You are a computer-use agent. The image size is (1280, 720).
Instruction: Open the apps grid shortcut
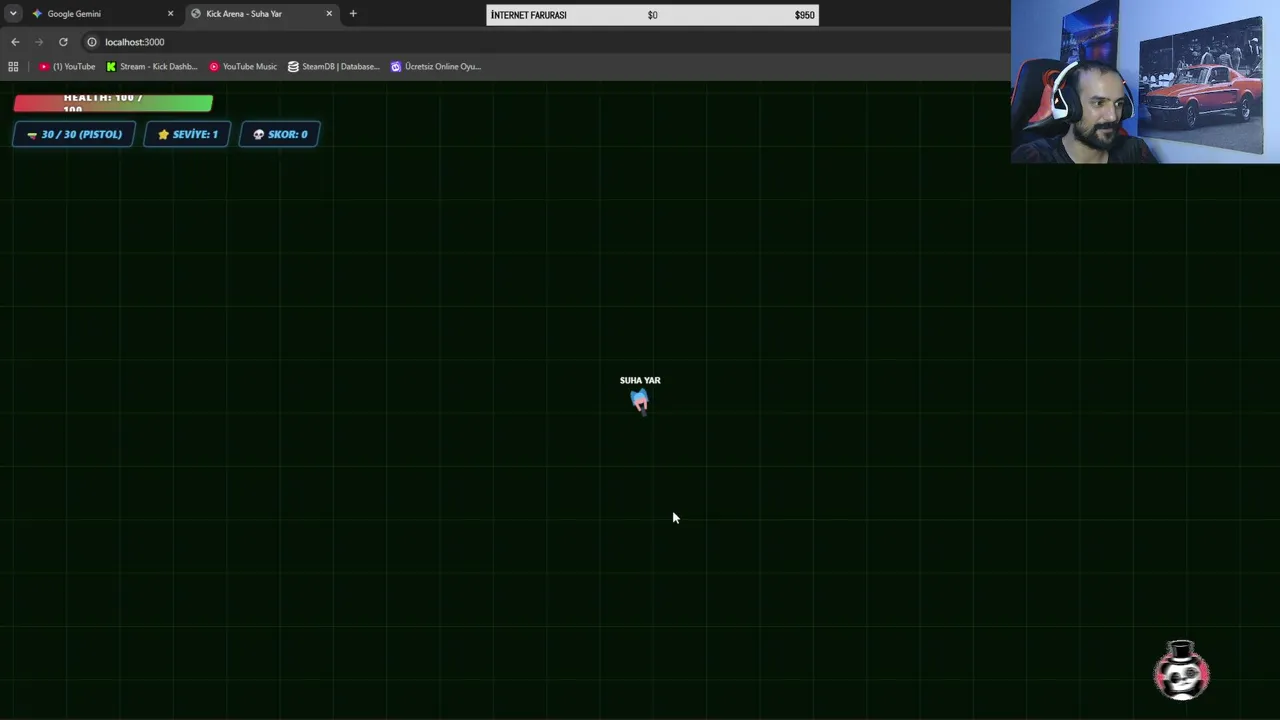tap(13, 67)
